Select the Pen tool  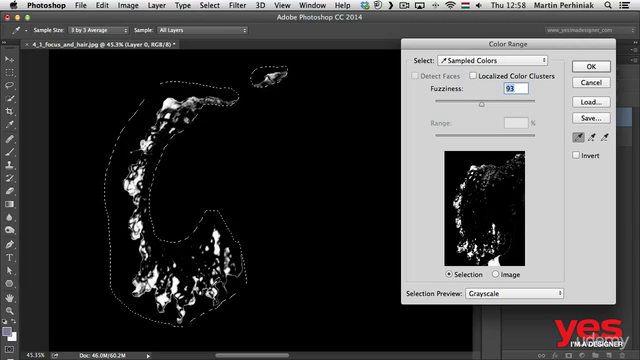pos(9,245)
